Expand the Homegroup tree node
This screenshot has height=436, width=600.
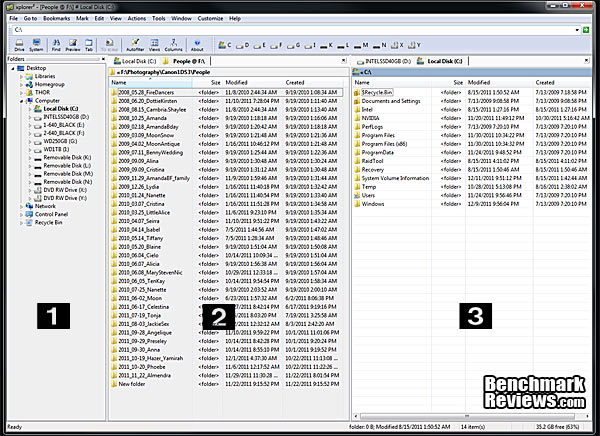(x=21, y=85)
